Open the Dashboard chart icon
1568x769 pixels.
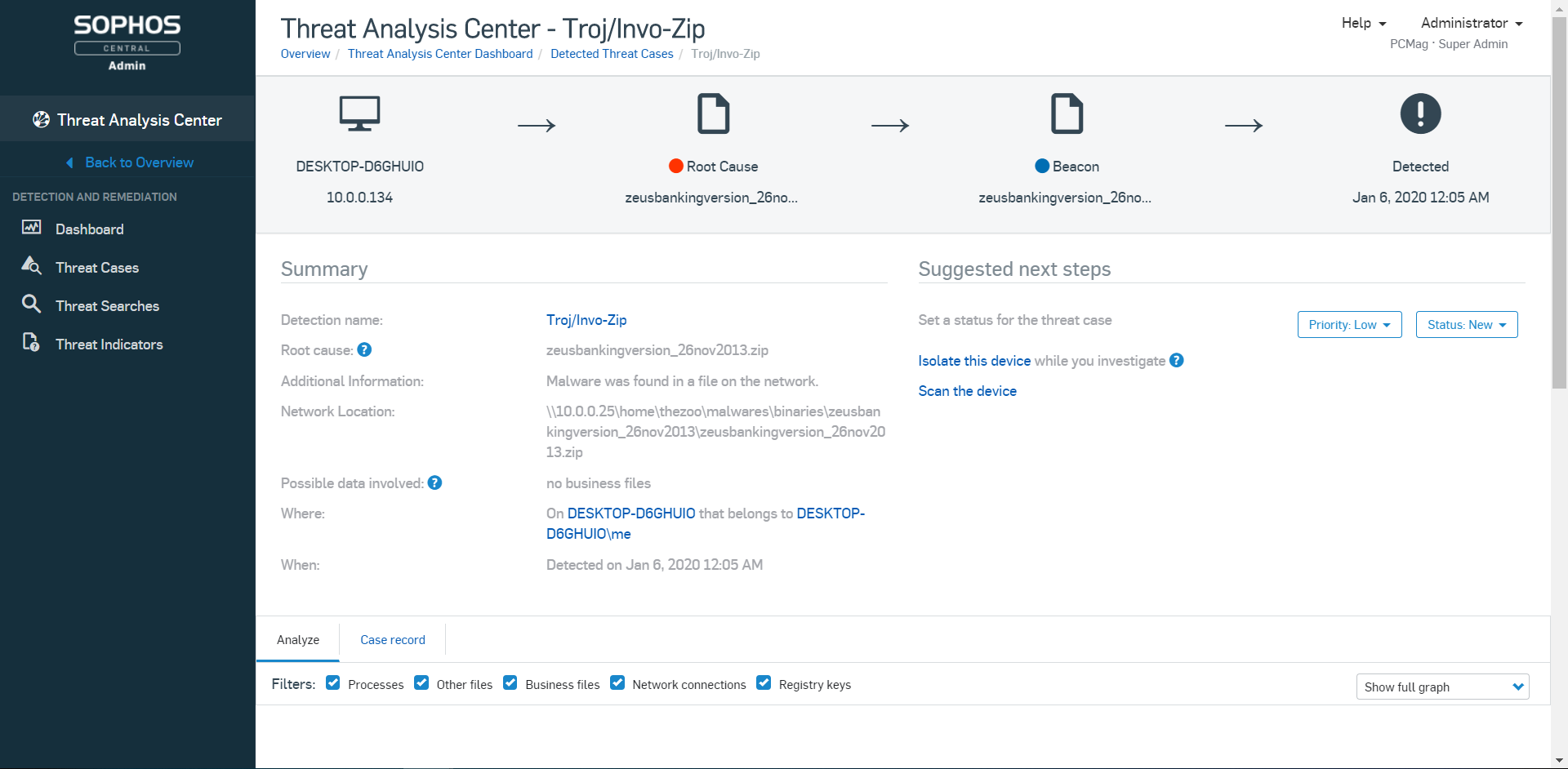point(32,228)
